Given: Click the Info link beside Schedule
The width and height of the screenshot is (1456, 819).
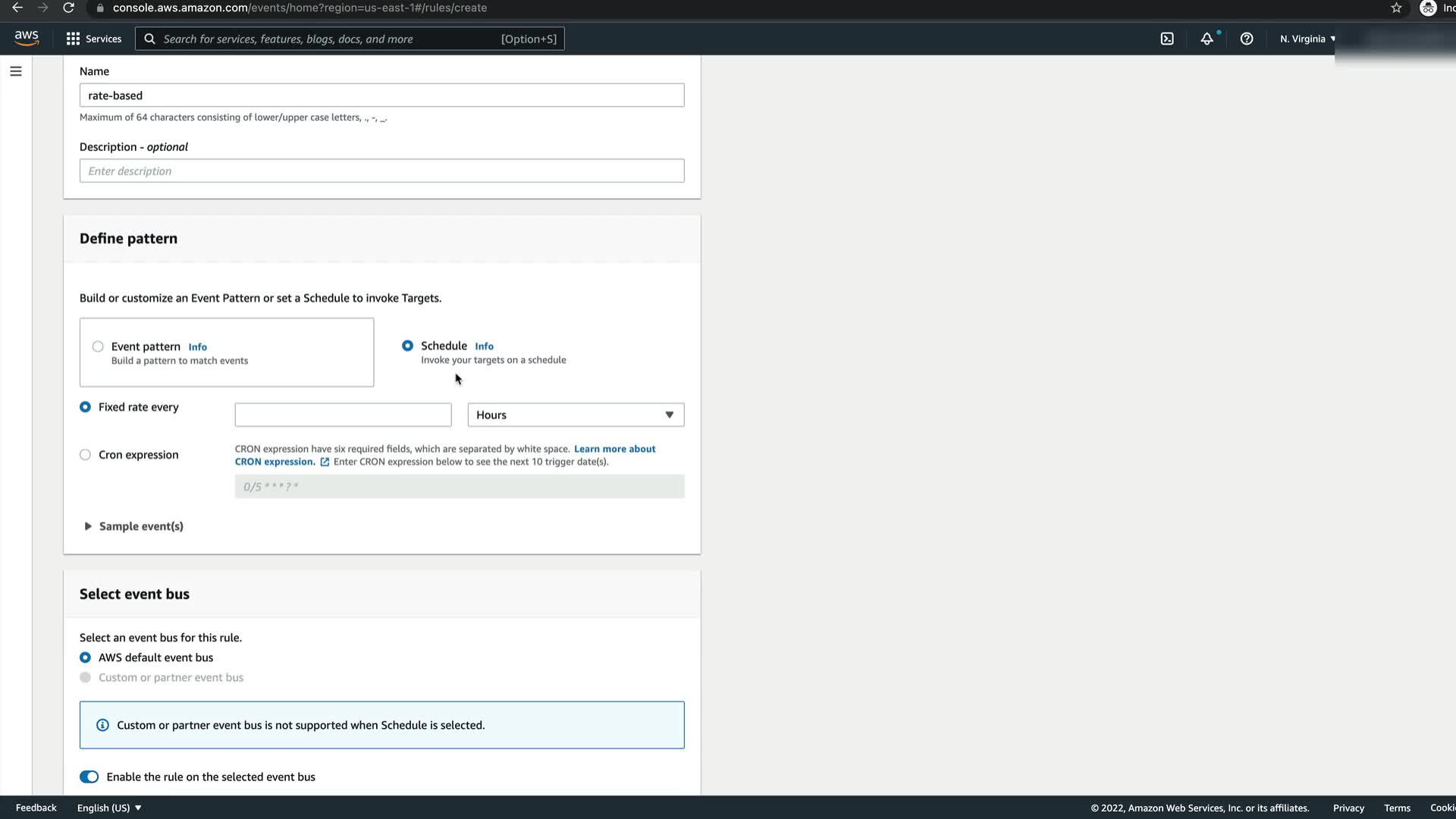Looking at the screenshot, I should [x=484, y=346].
